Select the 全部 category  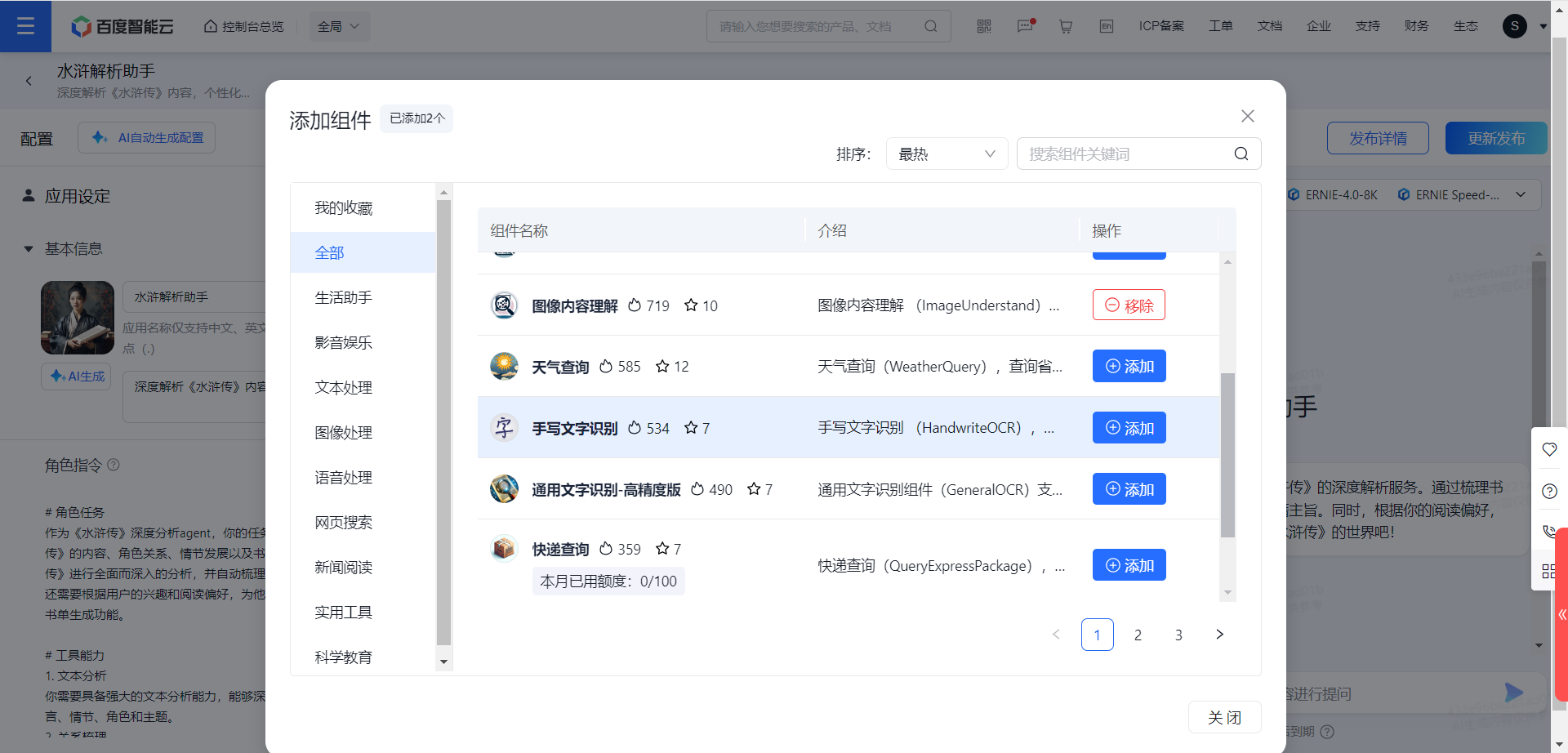pyautogui.click(x=363, y=252)
